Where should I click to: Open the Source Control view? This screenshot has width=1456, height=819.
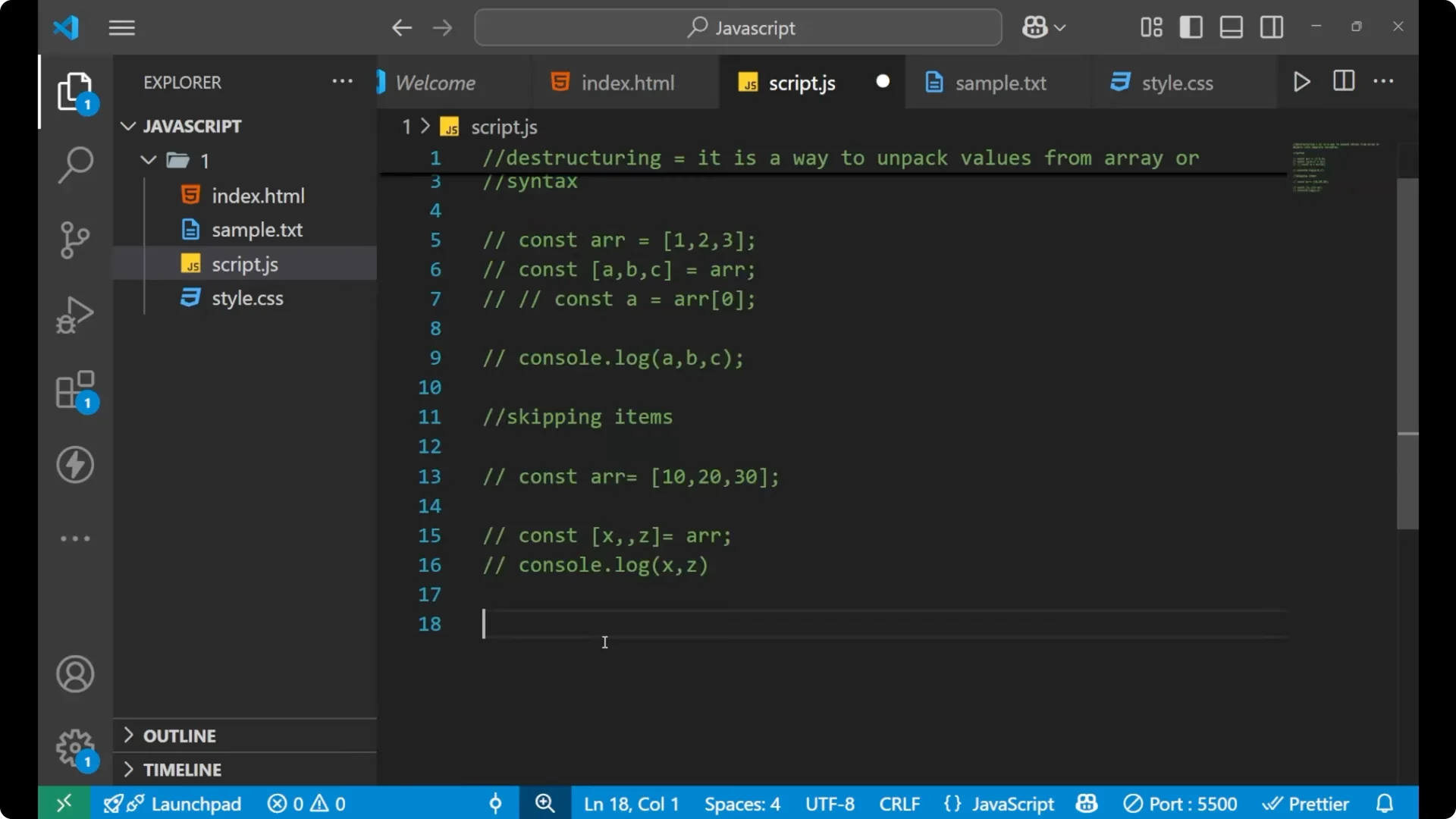74,239
